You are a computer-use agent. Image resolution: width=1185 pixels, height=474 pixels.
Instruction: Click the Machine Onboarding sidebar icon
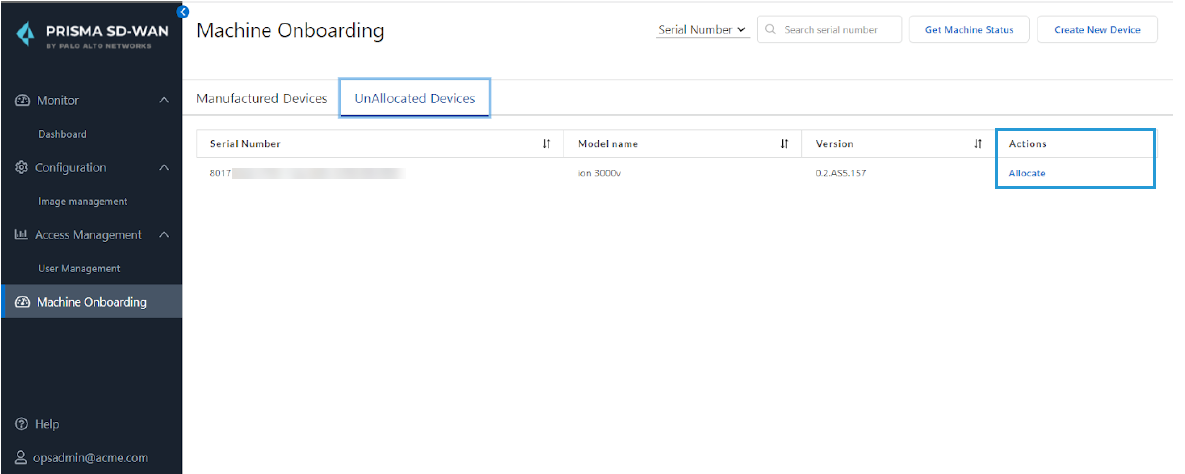pyautogui.click(x=22, y=302)
